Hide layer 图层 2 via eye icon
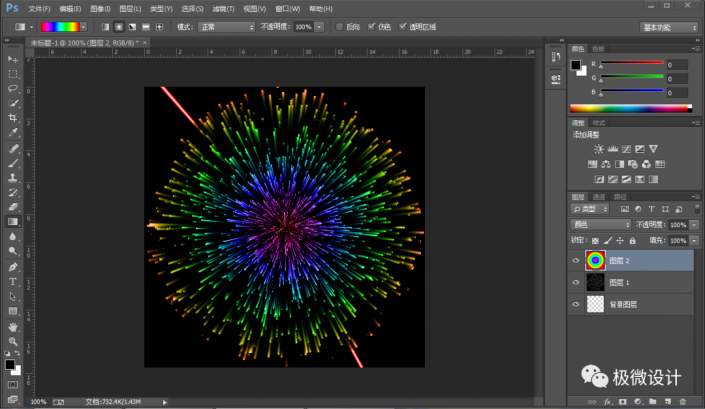This screenshot has width=705, height=409. 575,260
